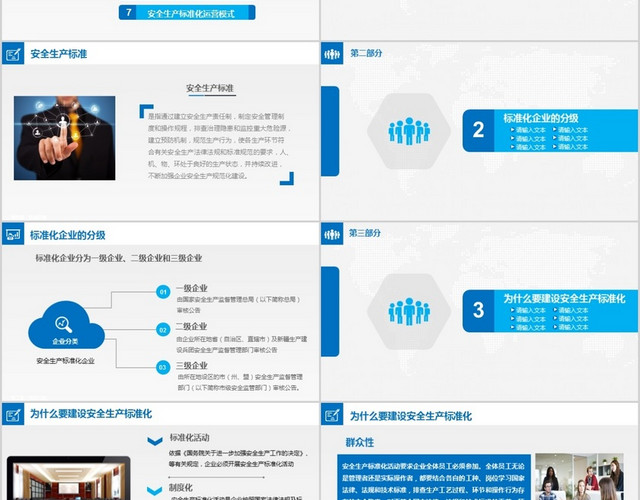This screenshot has width=640, height=500.
Task: Click the 制度化 heading
Action: (181, 487)
